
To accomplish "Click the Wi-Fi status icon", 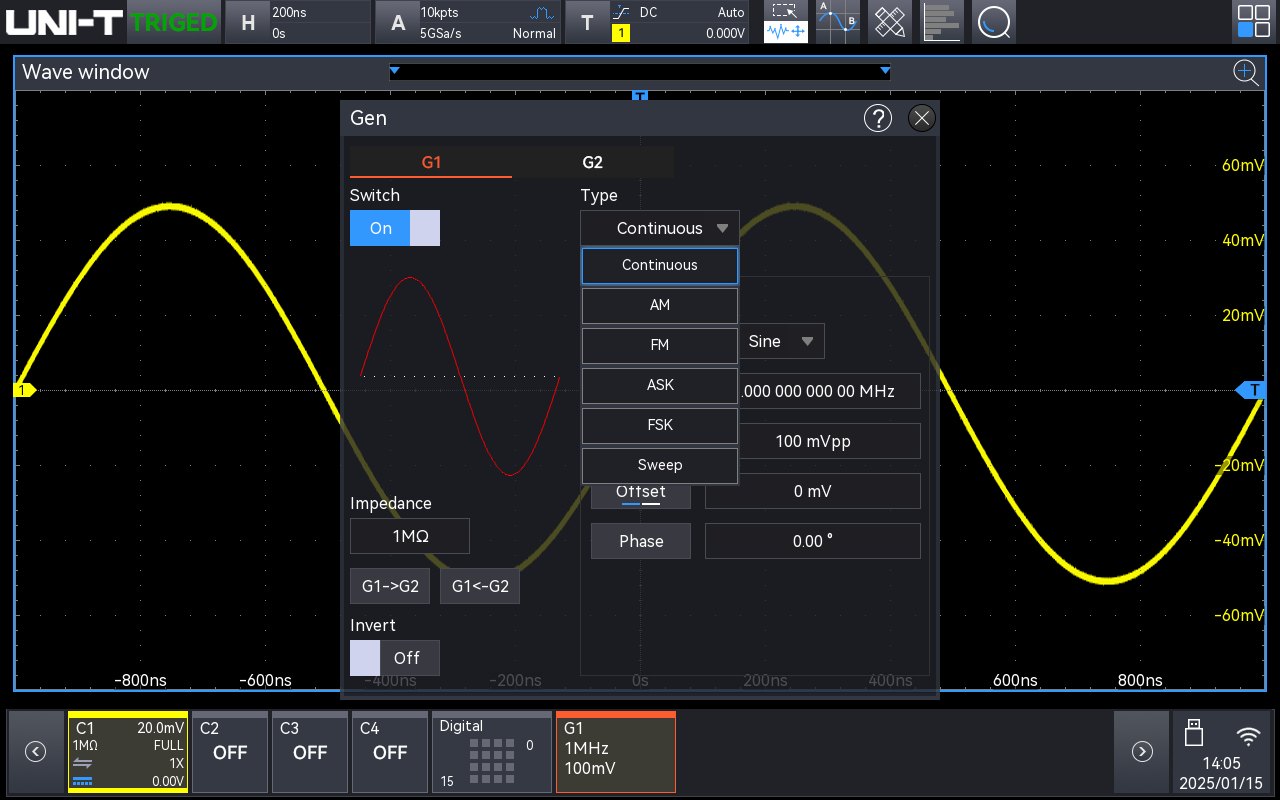I will pos(1248,737).
